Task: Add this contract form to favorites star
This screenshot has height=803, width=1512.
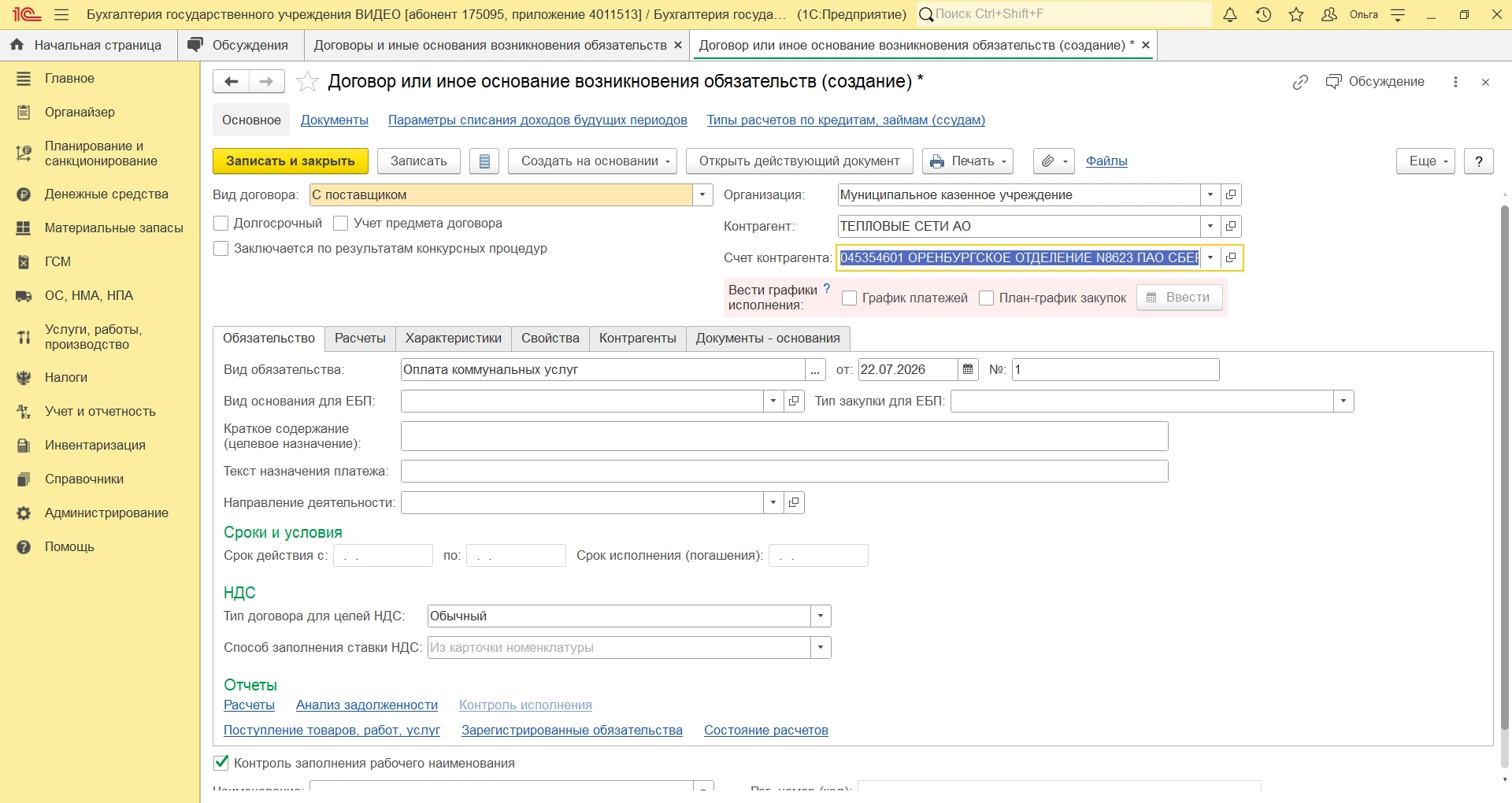Action: click(307, 81)
